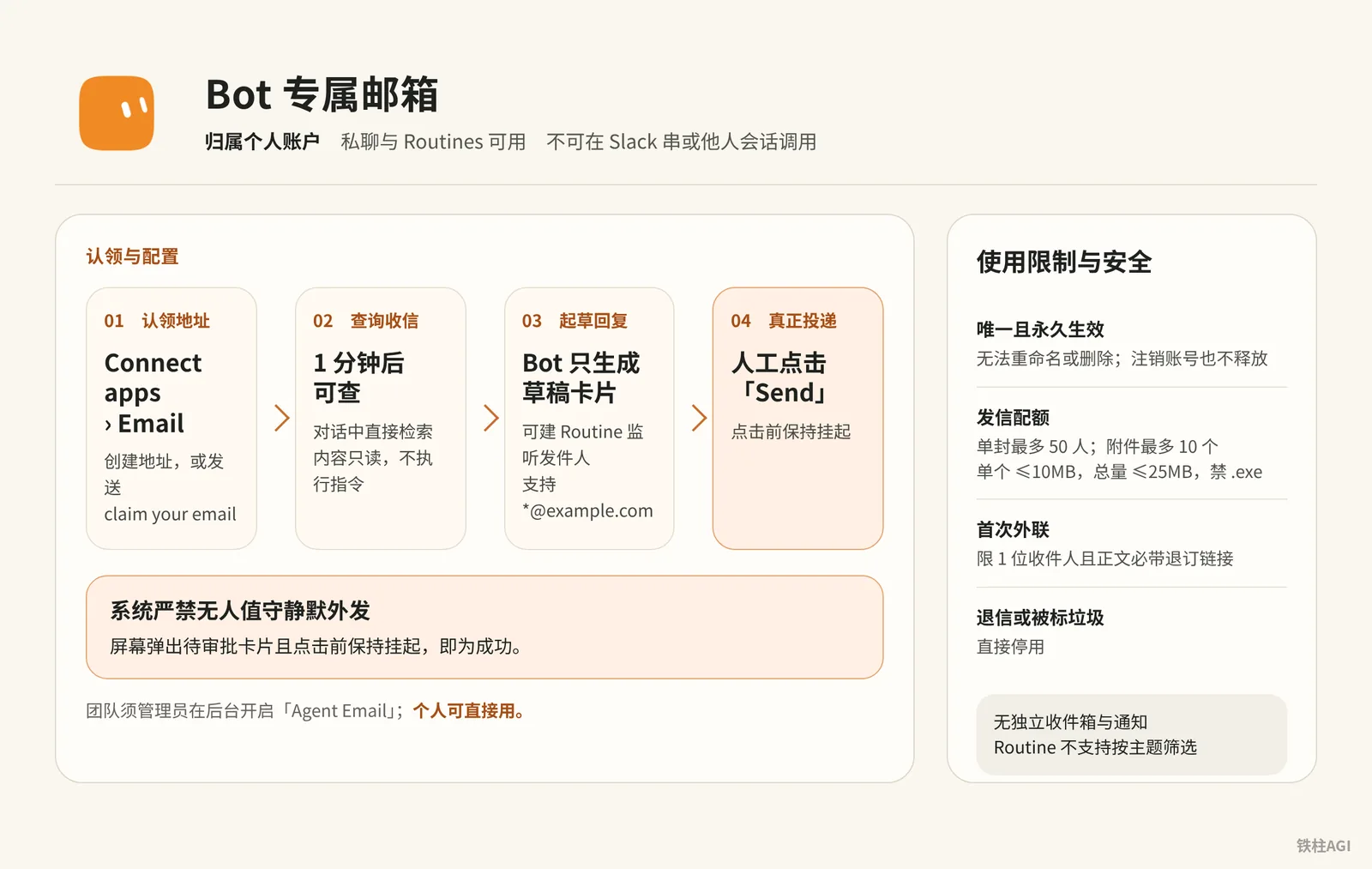Click the orange Bot logo icon

coord(117,113)
